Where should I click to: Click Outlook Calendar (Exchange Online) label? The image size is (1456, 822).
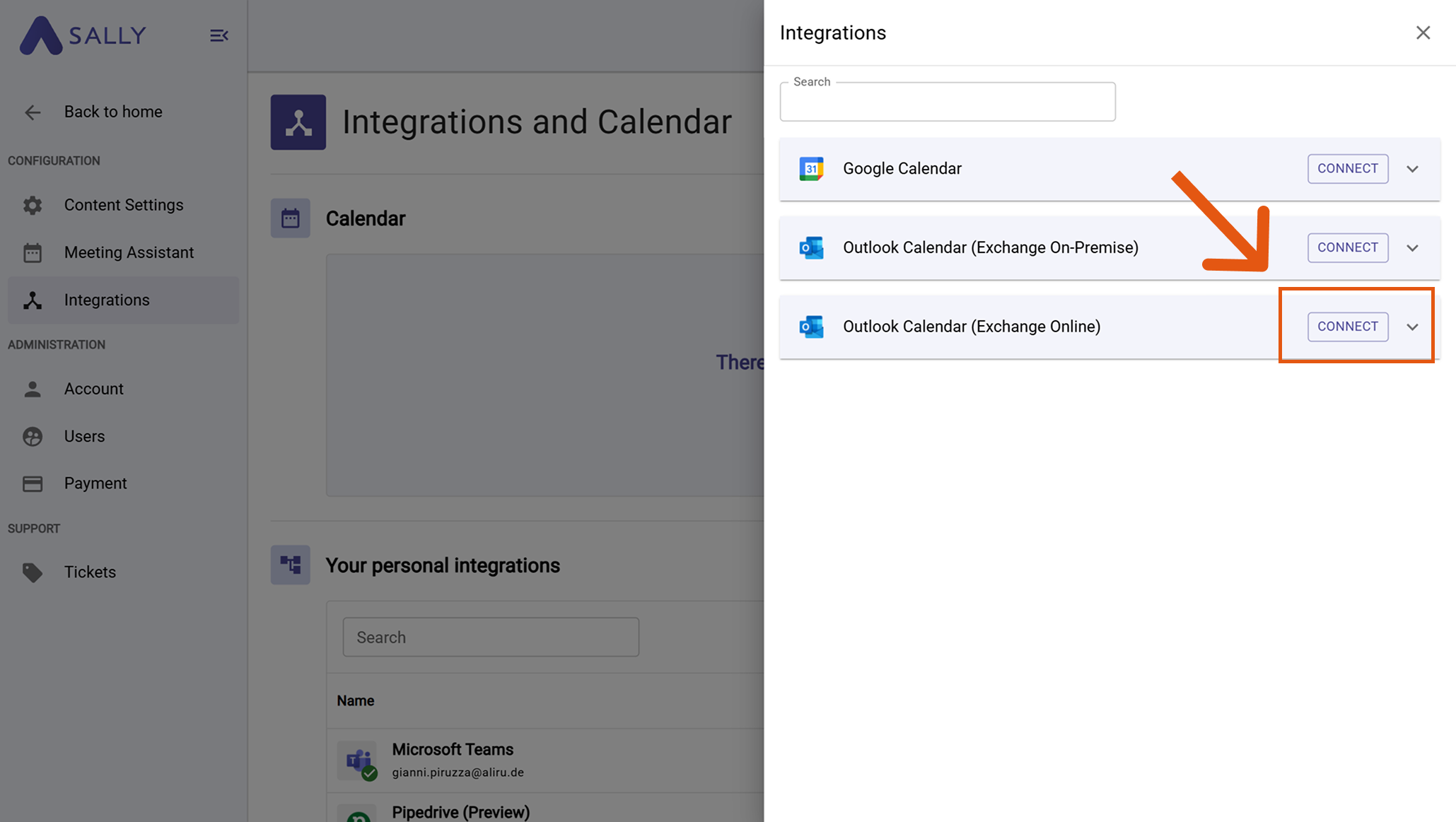point(972,327)
